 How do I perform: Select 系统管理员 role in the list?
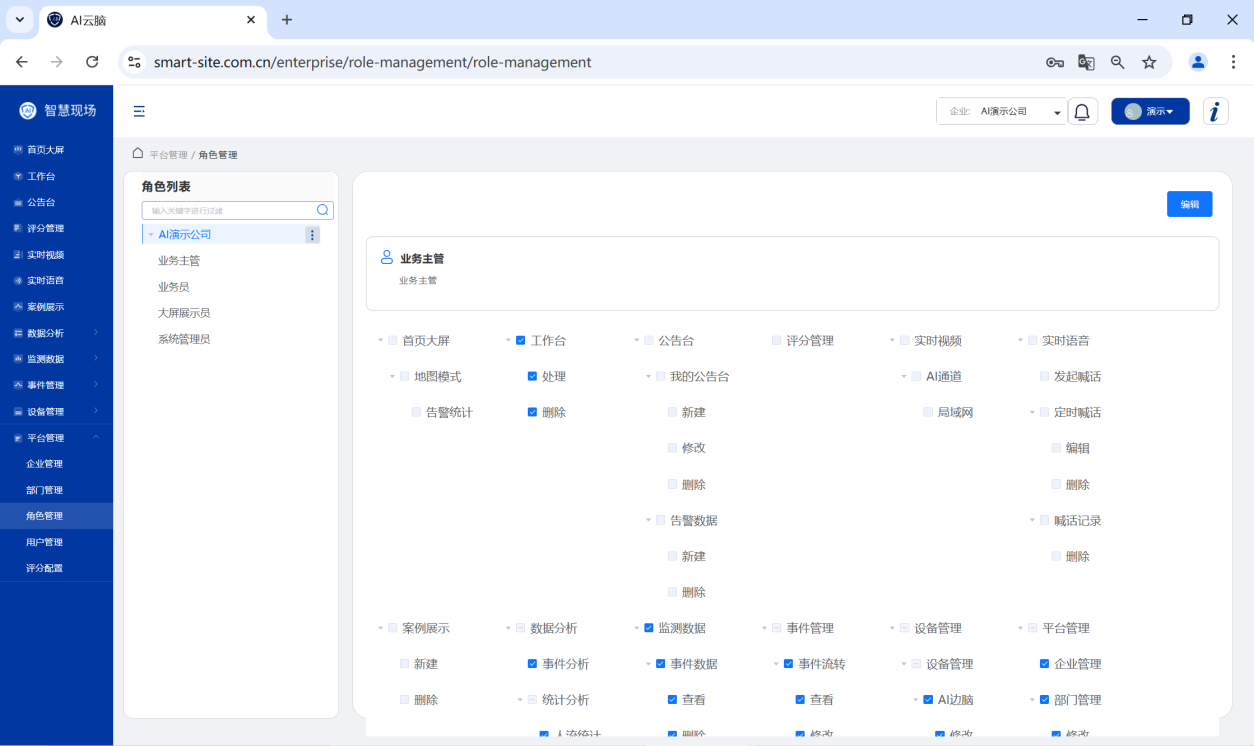point(184,339)
